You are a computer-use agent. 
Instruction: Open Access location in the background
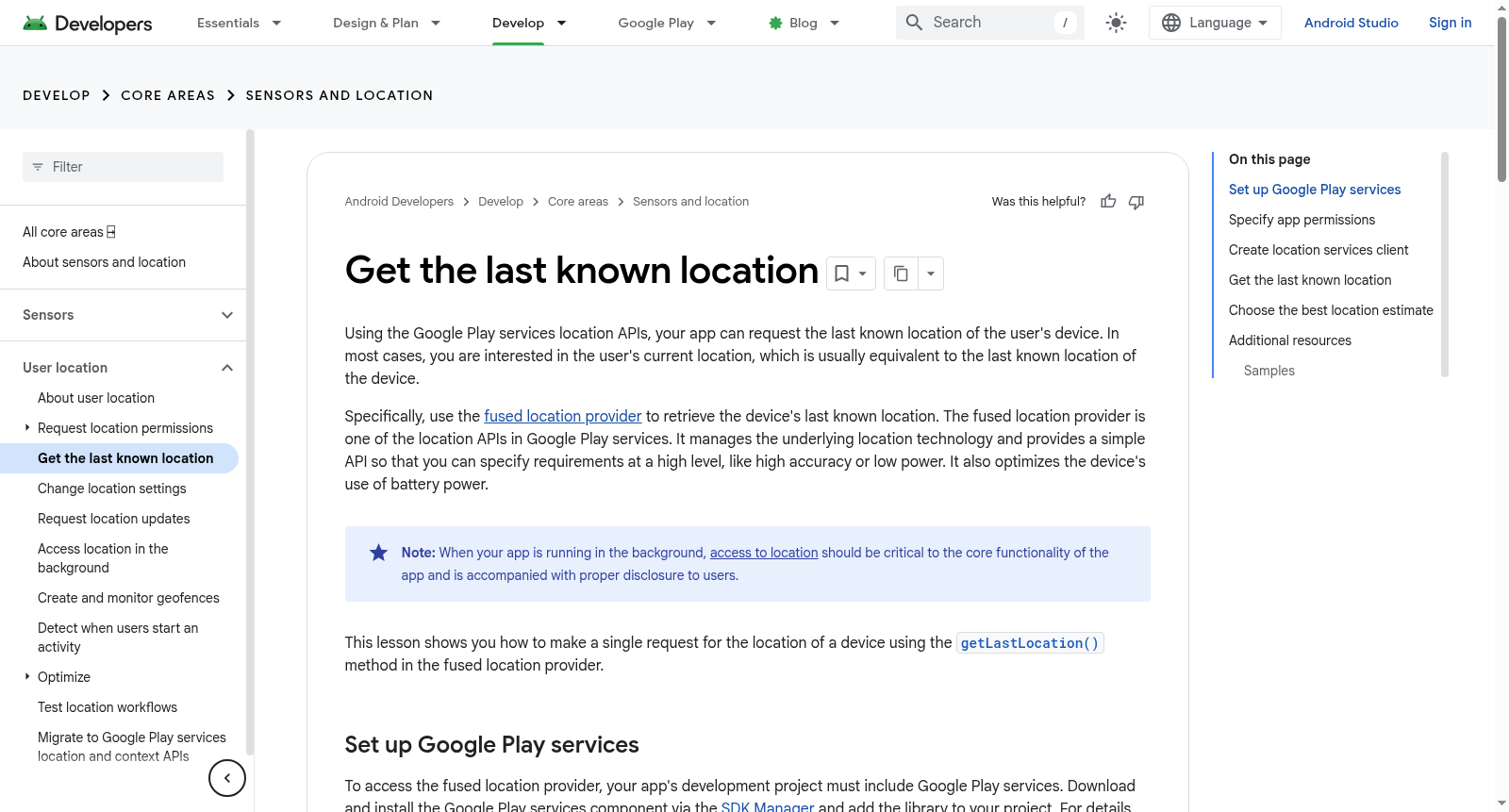103,558
